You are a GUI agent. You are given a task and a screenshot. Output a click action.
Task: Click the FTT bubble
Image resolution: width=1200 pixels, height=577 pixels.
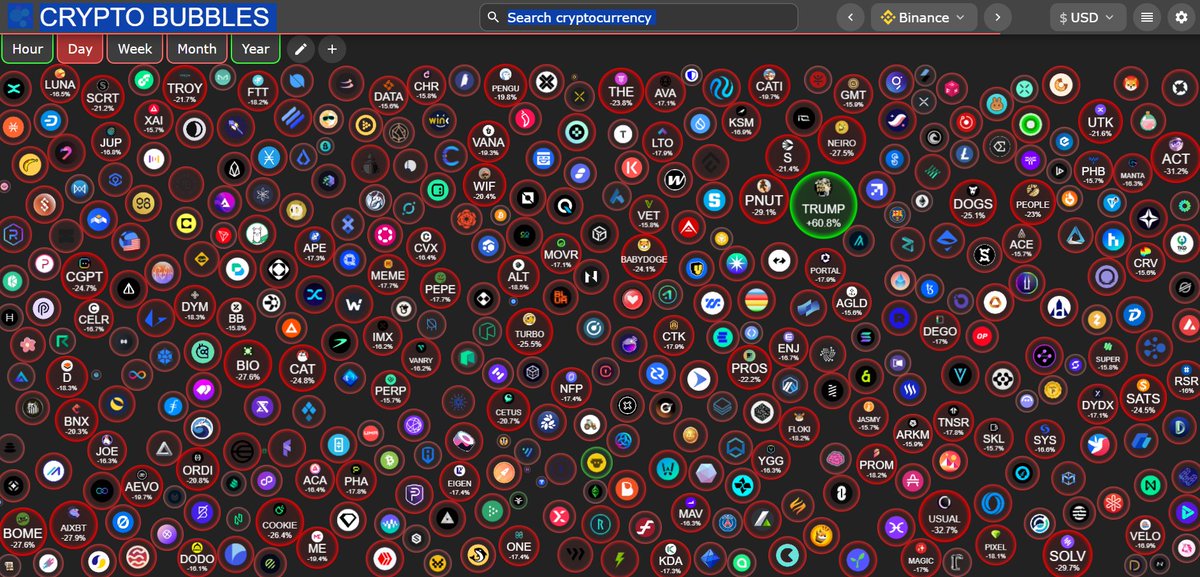(258, 91)
